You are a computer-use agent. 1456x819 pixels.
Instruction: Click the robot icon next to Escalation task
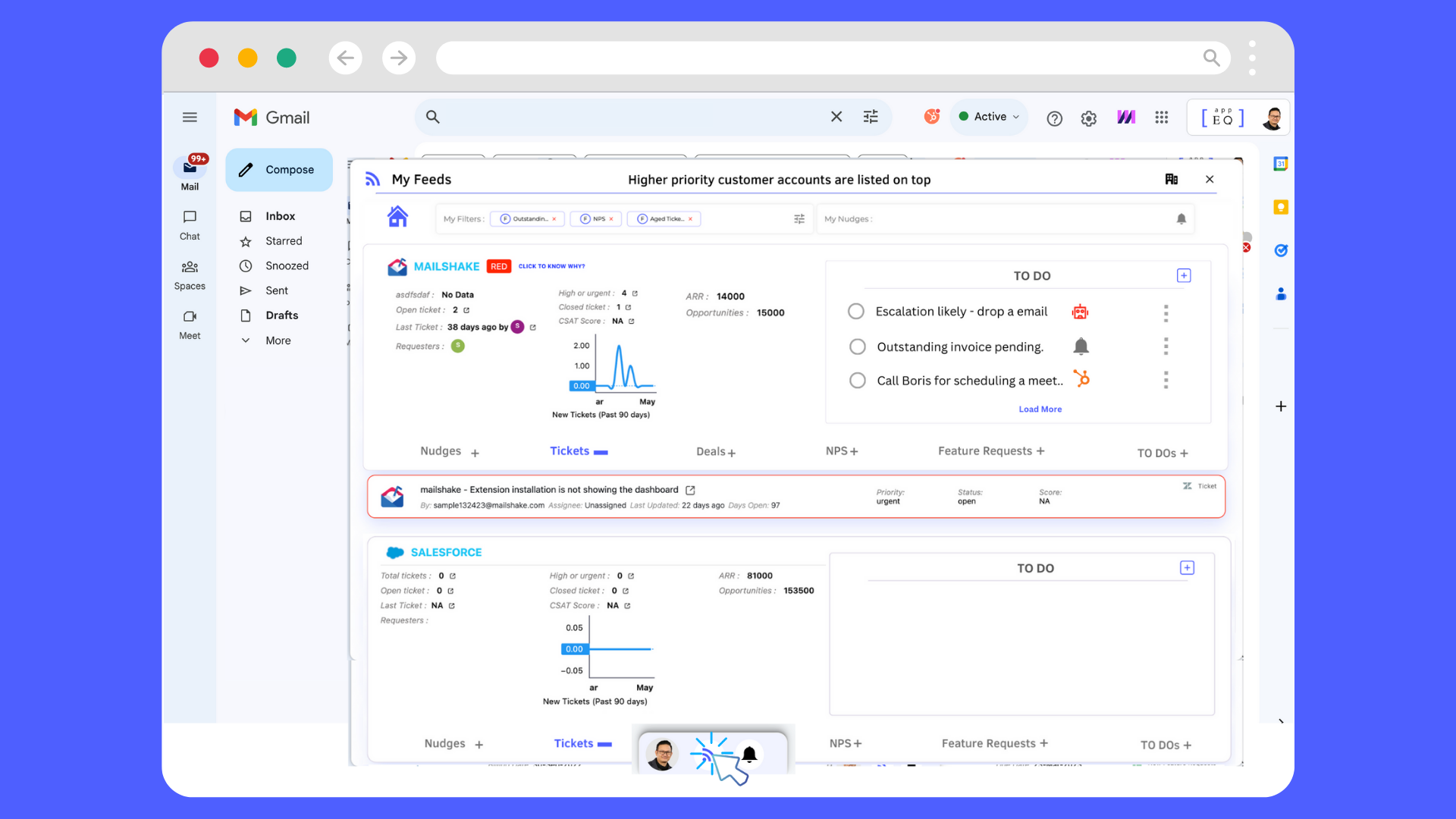click(1080, 311)
